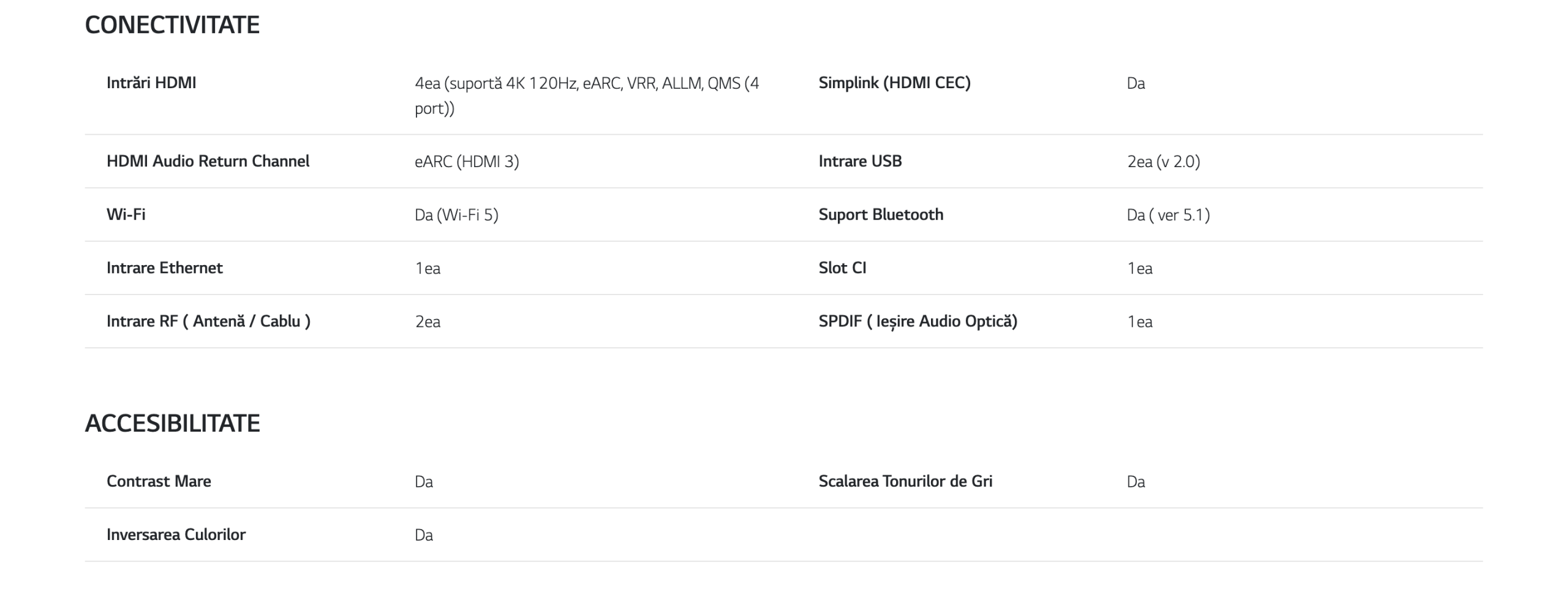
Task: Select the Simplink (HDMI CEC) label
Action: pos(894,83)
